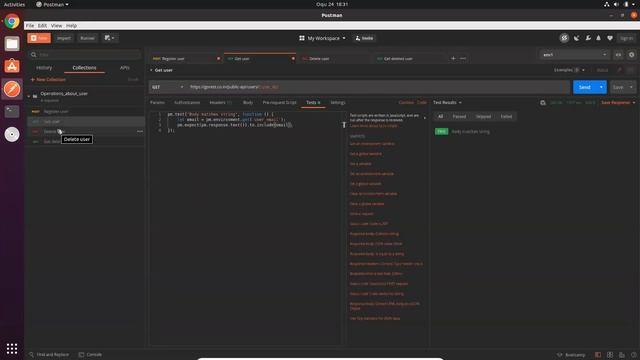The image size is (640, 360).
Task: Filter test results by Passed
Action: [x=459, y=117]
